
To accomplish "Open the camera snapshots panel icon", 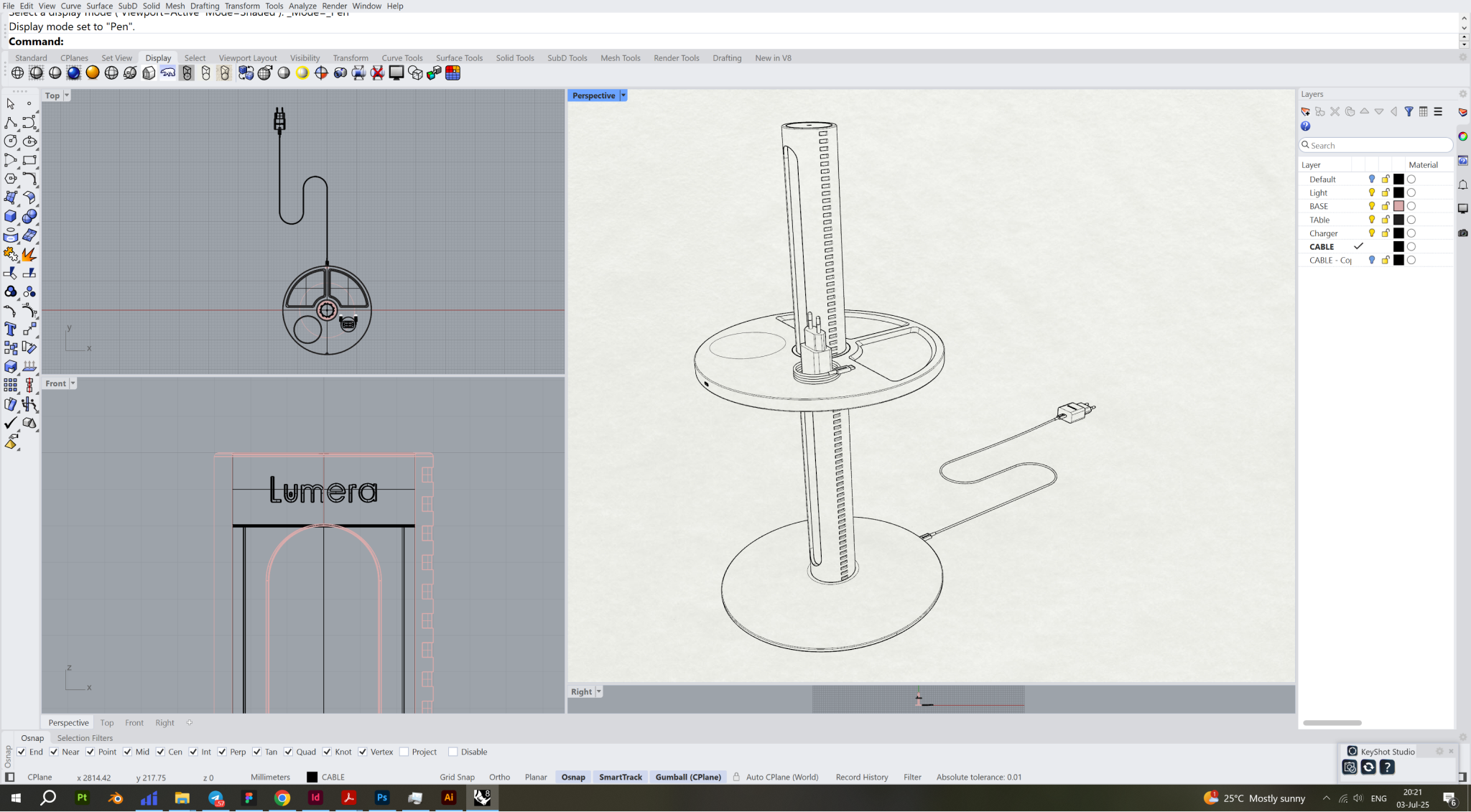I will (x=1463, y=233).
